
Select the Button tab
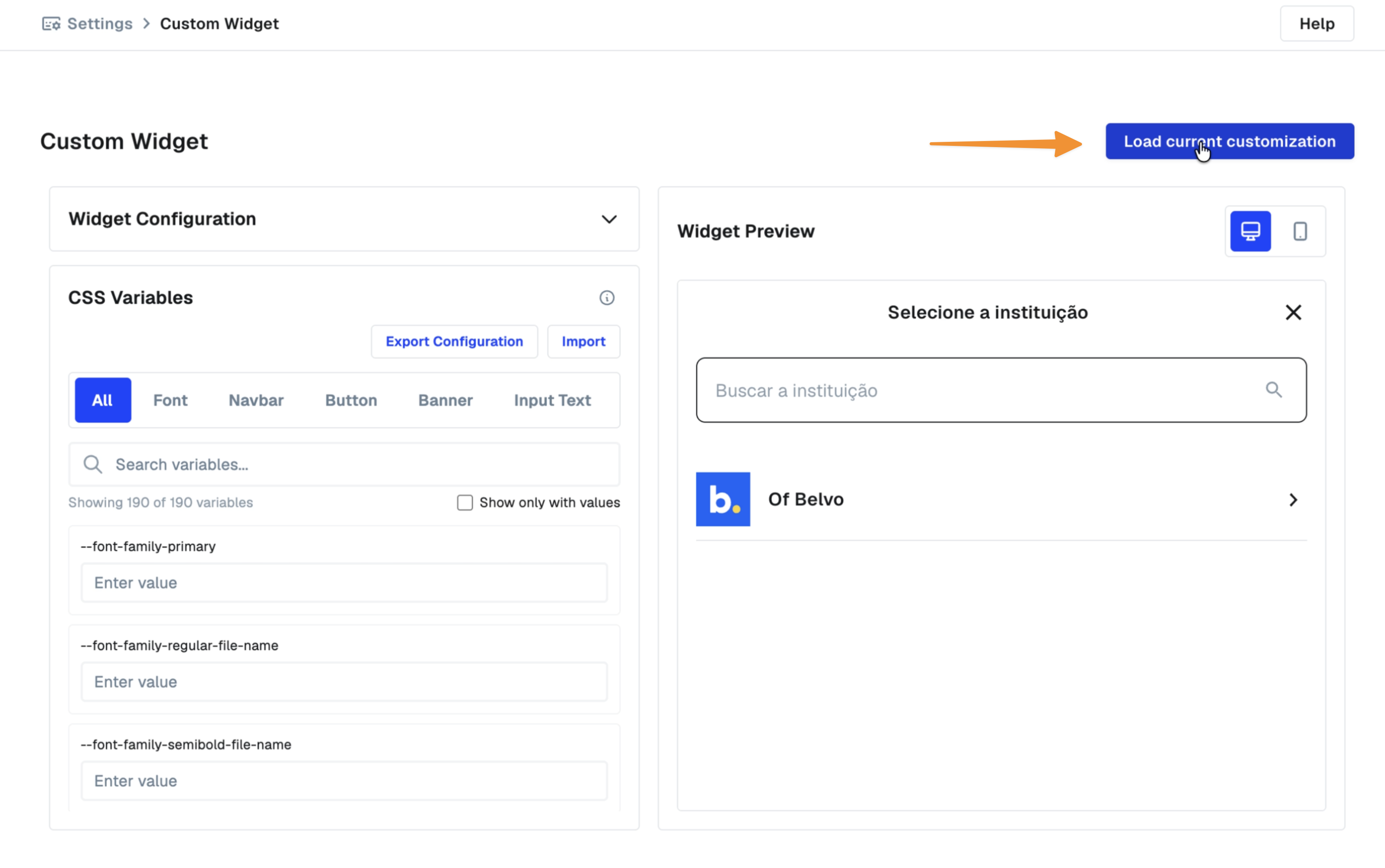(x=351, y=400)
